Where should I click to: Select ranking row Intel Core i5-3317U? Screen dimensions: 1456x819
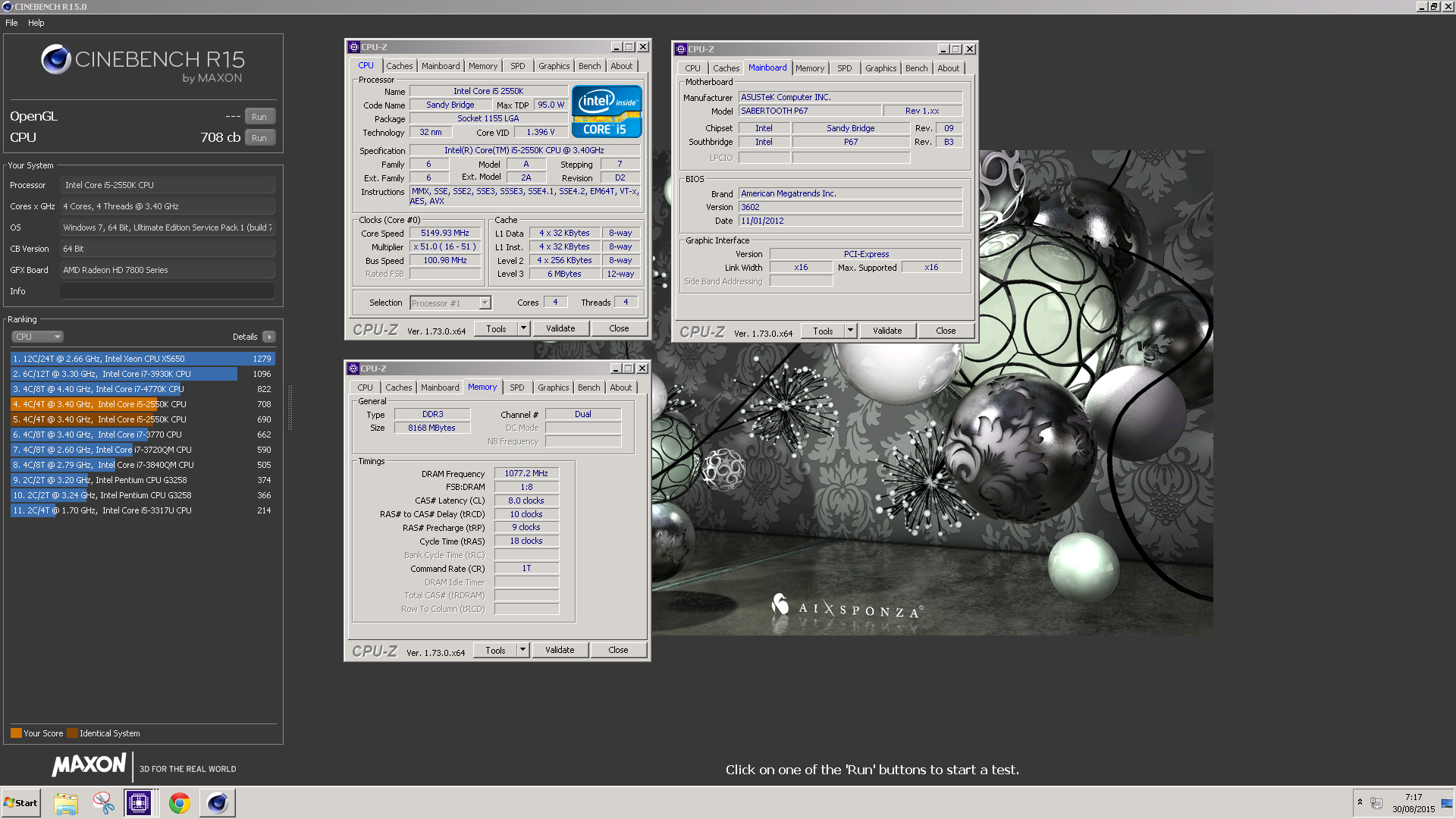(x=143, y=510)
